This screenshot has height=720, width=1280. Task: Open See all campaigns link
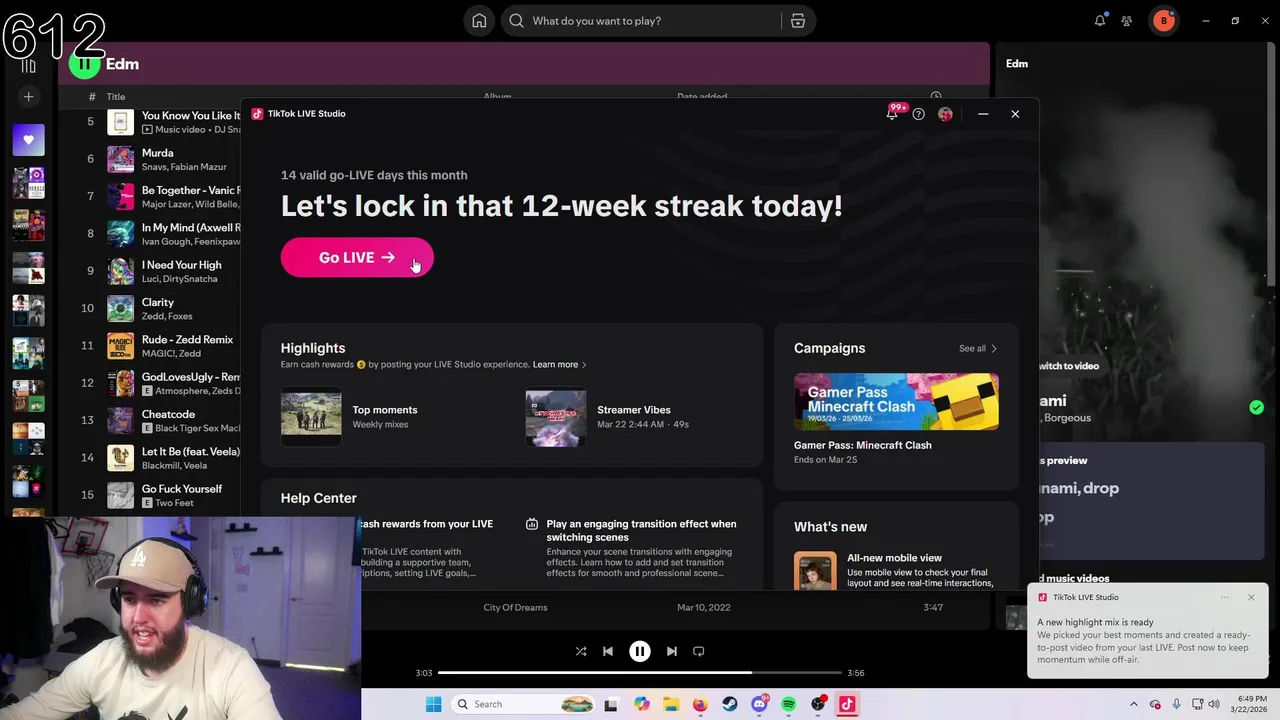point(977,349)
